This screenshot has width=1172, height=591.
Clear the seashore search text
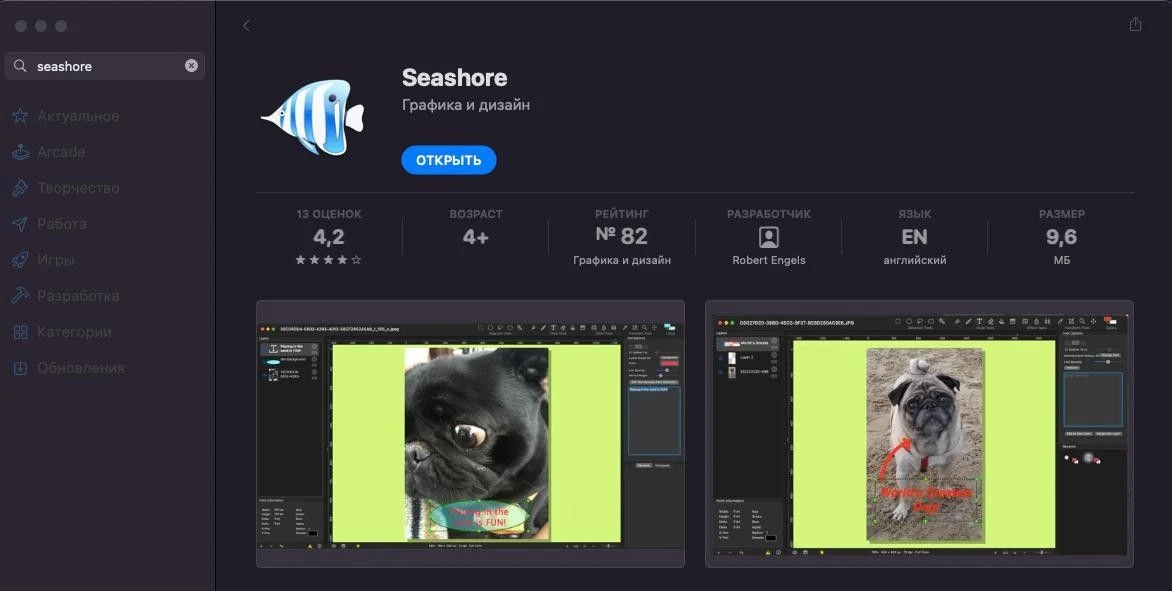191,66
